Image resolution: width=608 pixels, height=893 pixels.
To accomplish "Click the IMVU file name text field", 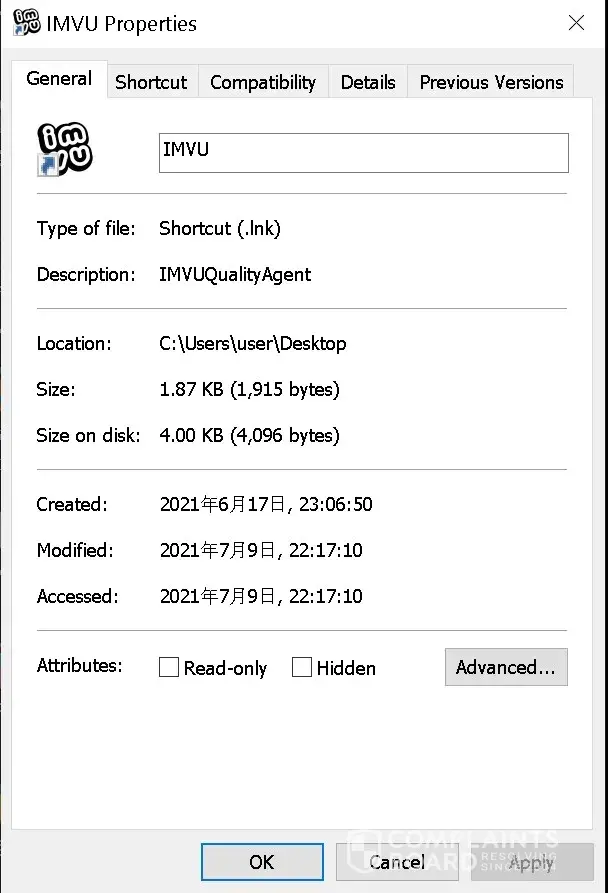I will 363,153.
